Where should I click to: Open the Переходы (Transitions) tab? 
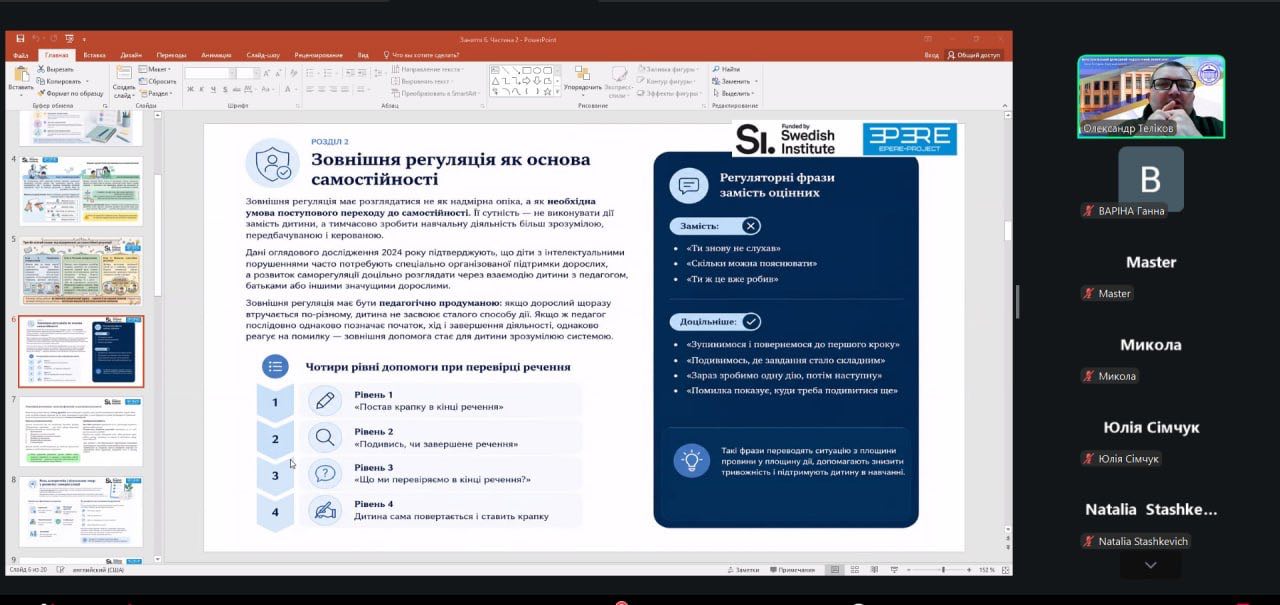pyautogui.click(x=171, y=55)
